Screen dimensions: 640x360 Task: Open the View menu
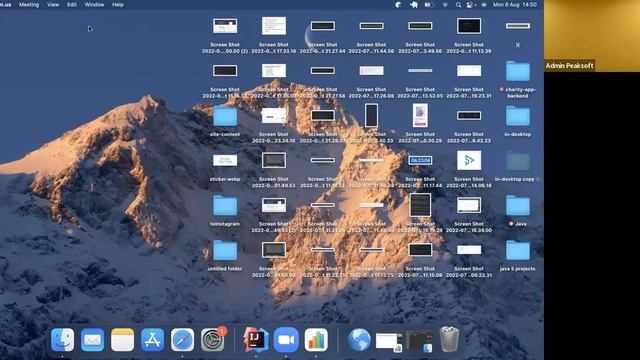click(x=53, y=4)
